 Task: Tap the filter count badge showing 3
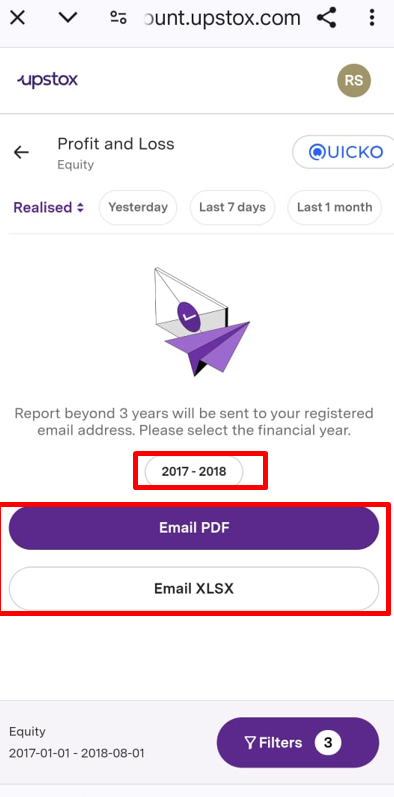328,743
